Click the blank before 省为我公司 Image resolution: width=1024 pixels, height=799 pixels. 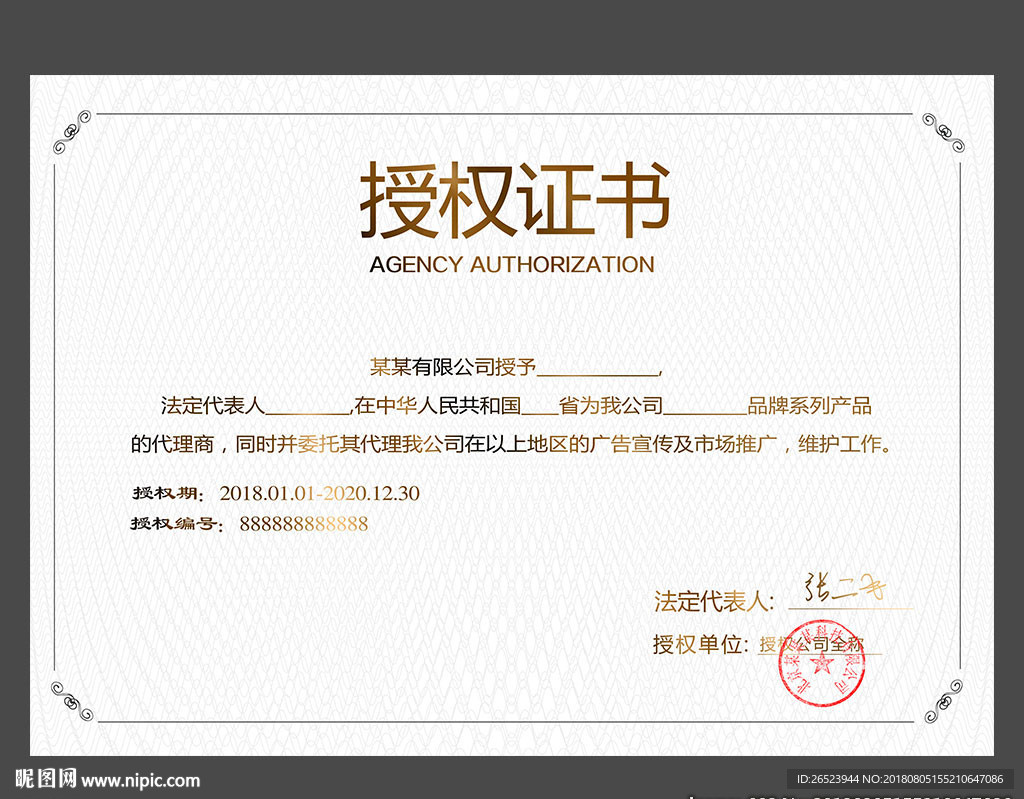[539, 413]
